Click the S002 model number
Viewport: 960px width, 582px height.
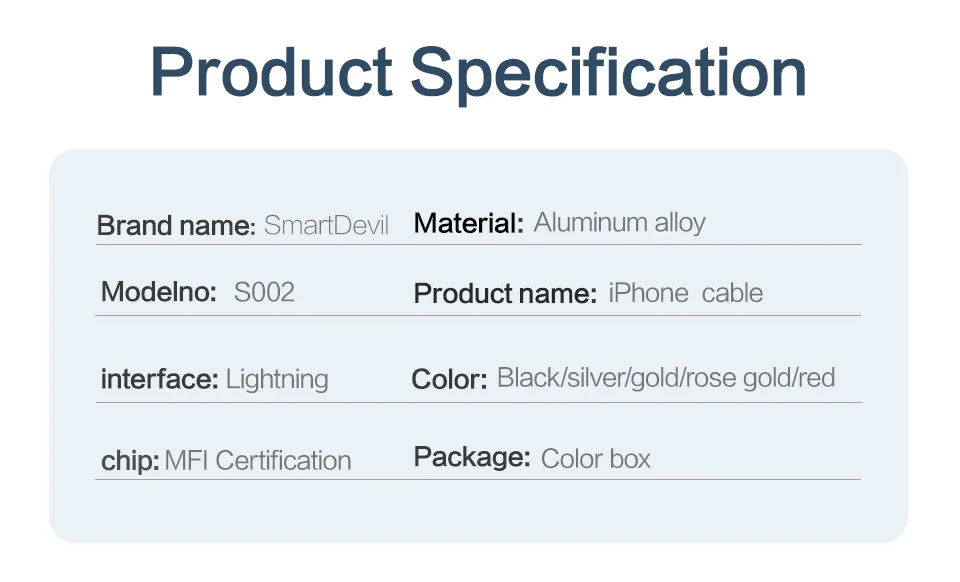(x=264, y=292)
